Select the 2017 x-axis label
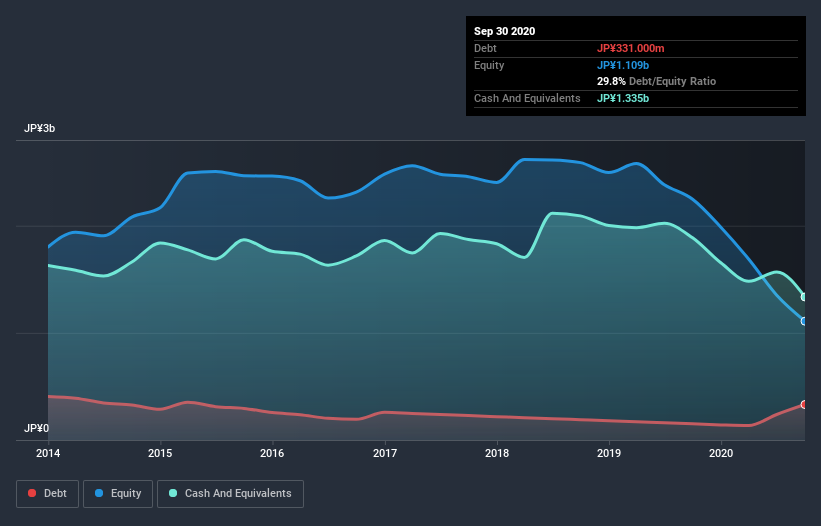Viewport: 821px width, 526px height. tap(385, 453)
